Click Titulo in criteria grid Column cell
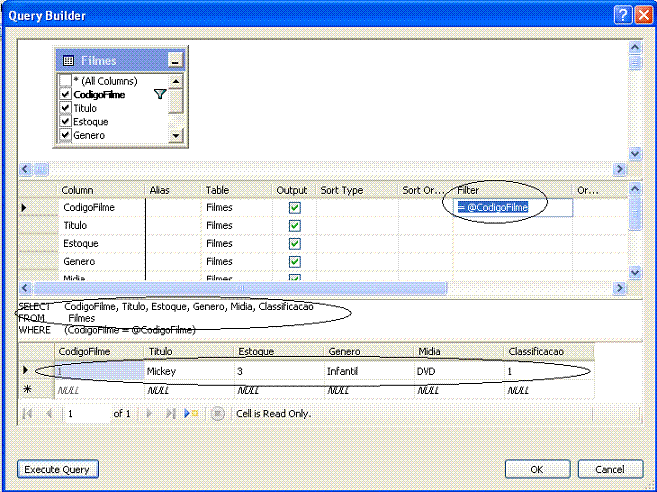The image size is (657, 492). coord(102,225)
